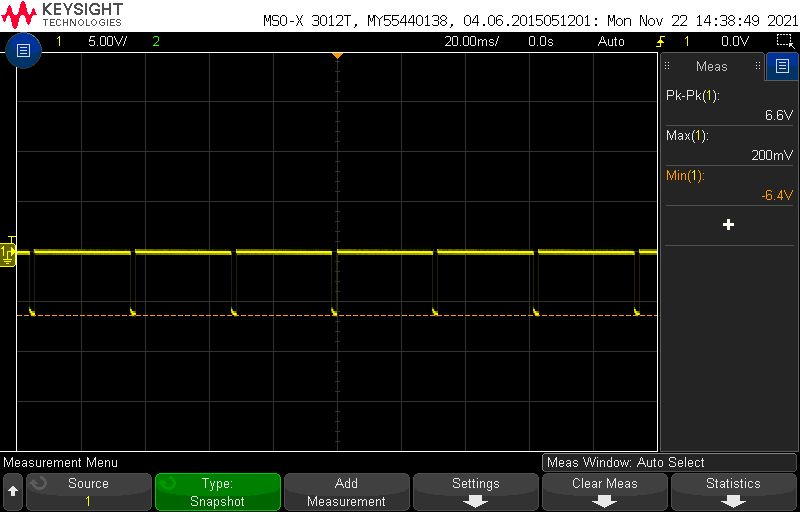
Task: Expand the Clear Meas options
Action: pos(604,492)
